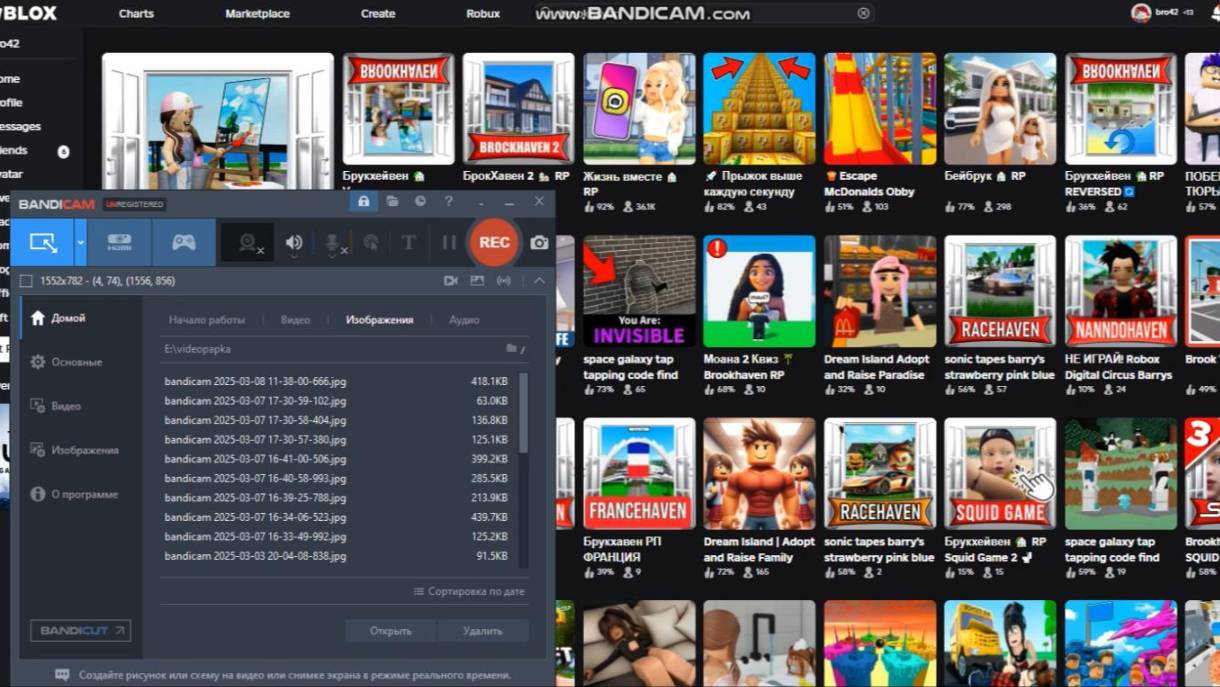1220x687 pixels.
Task: Switch to HDMI device recording mode
Action: 119,242
